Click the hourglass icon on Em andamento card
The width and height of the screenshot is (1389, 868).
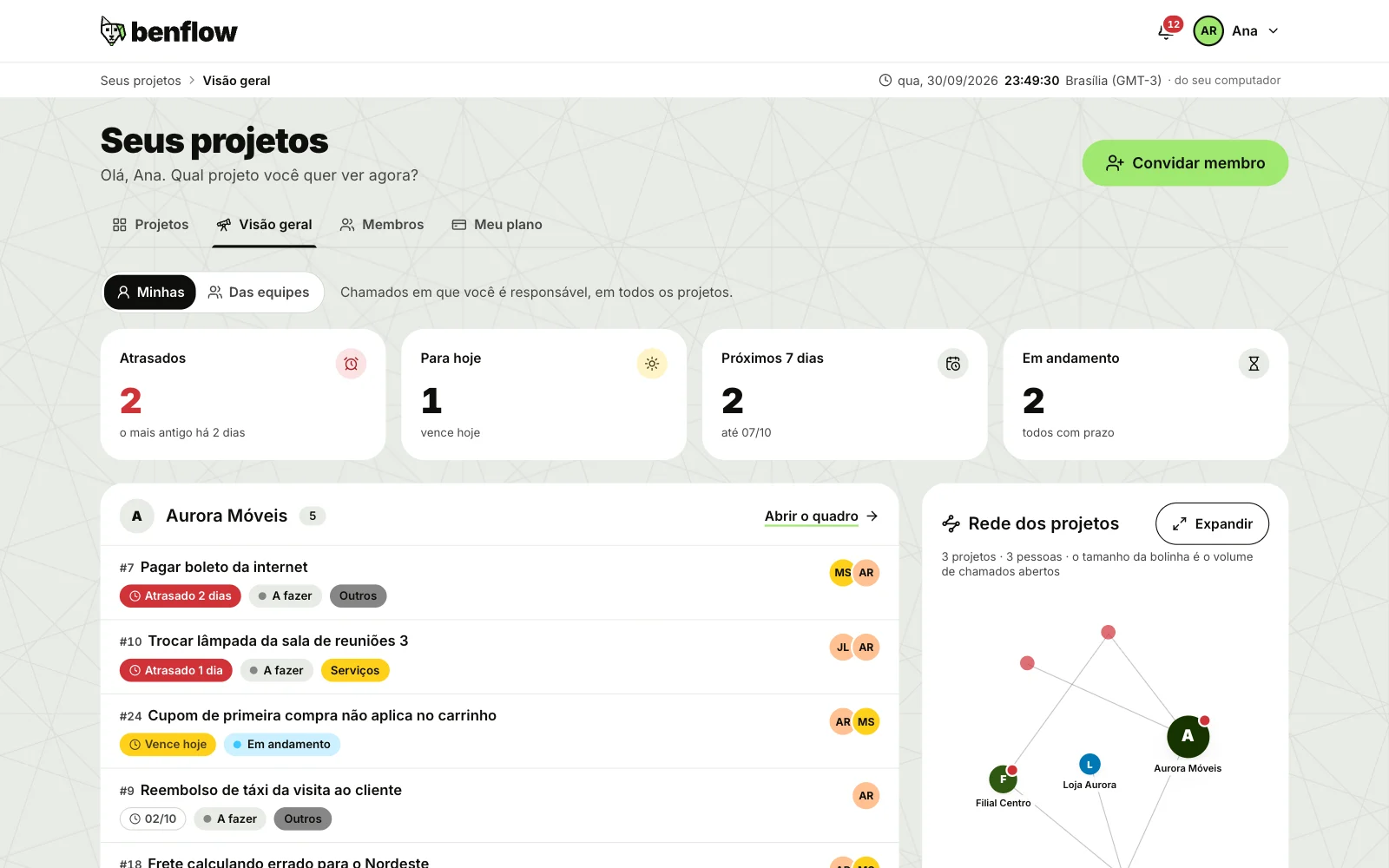click(1254, 364)
